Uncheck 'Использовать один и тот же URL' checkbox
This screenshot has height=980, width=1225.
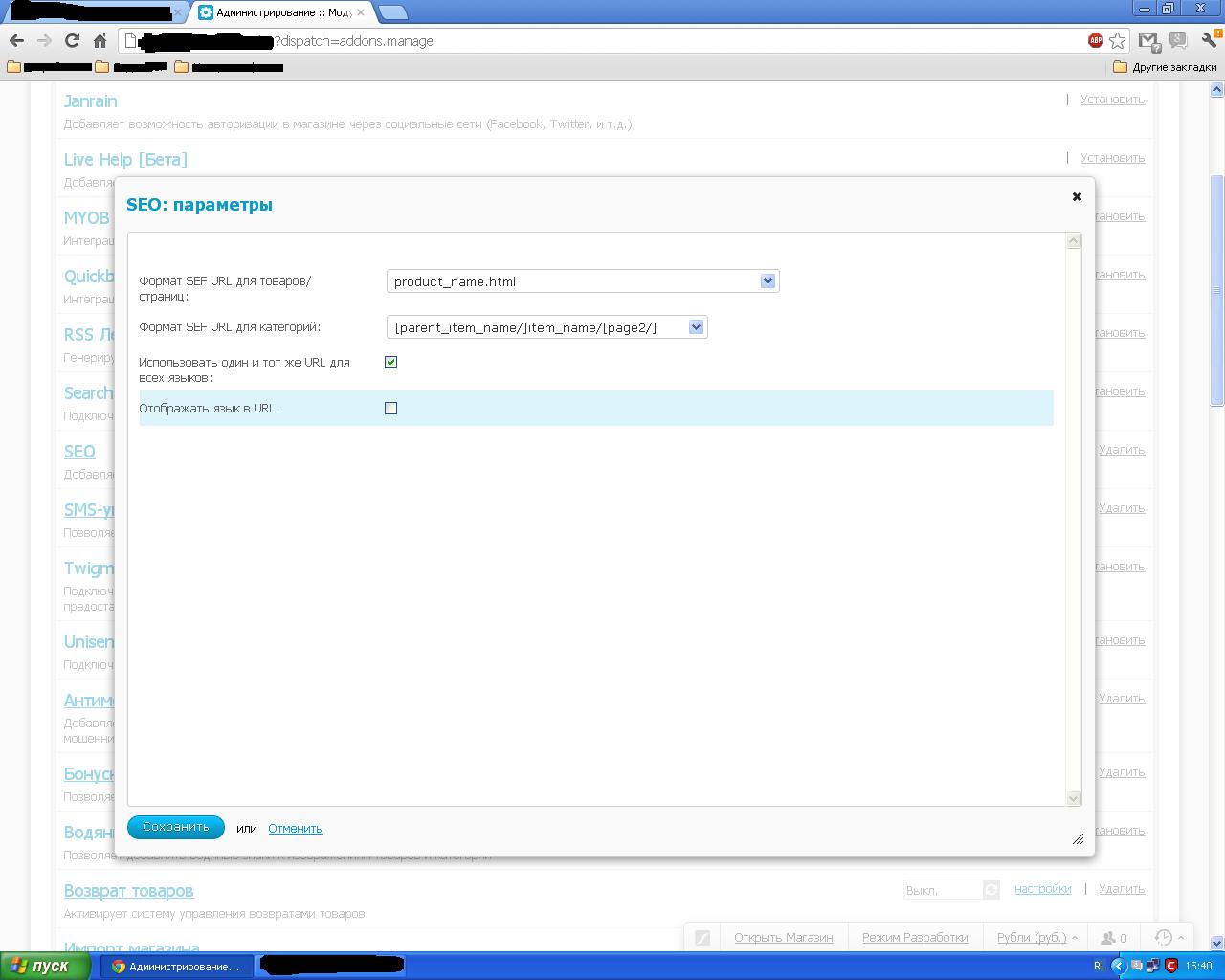(390, 362)
